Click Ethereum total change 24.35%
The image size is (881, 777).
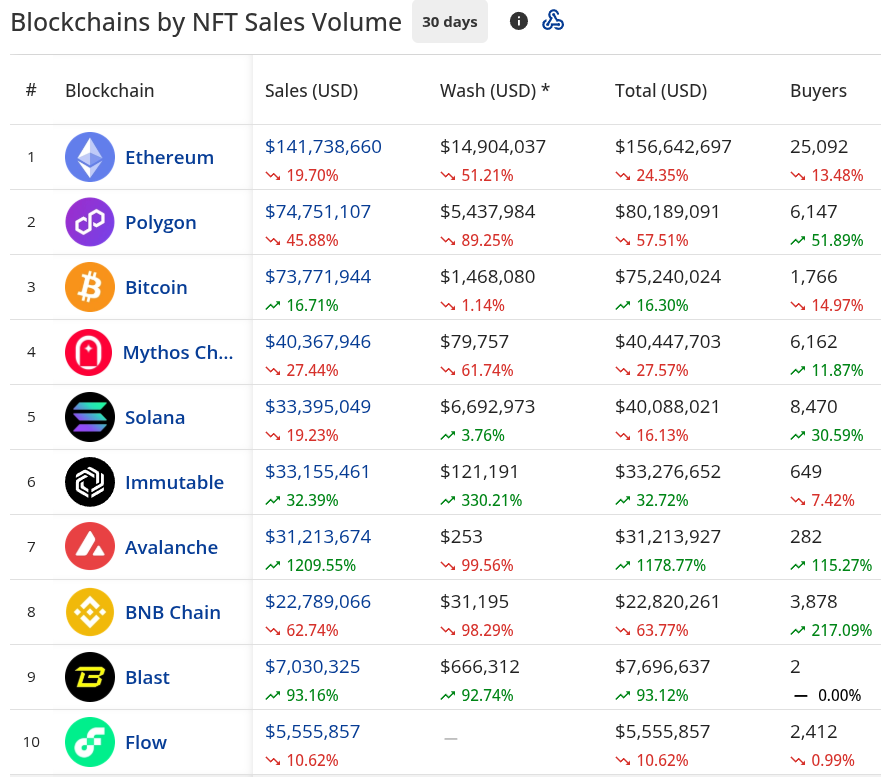tap(652, 175)
